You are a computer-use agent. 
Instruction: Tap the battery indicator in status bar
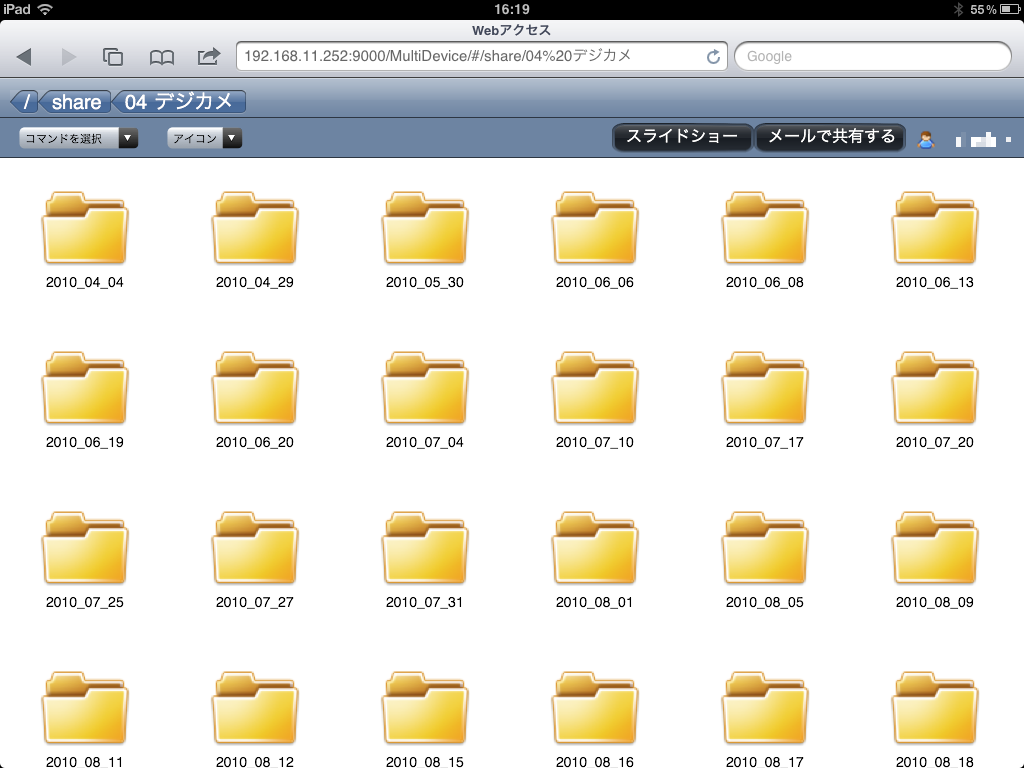pyautogui.click(x=1010, y=9)
